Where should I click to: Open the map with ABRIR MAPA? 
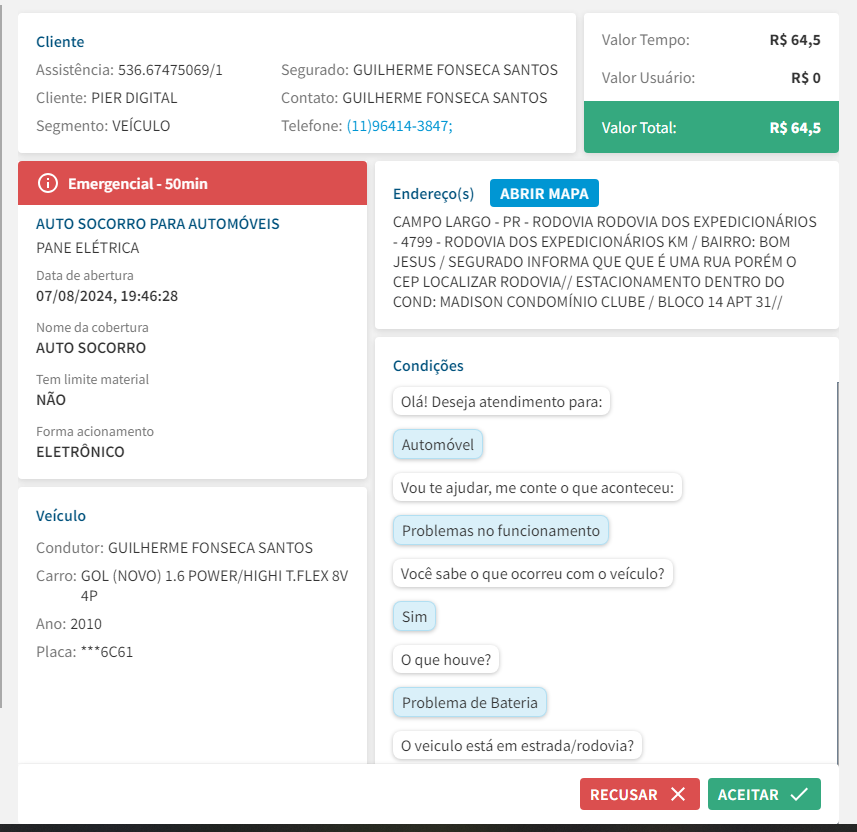(x=544, y=193)
